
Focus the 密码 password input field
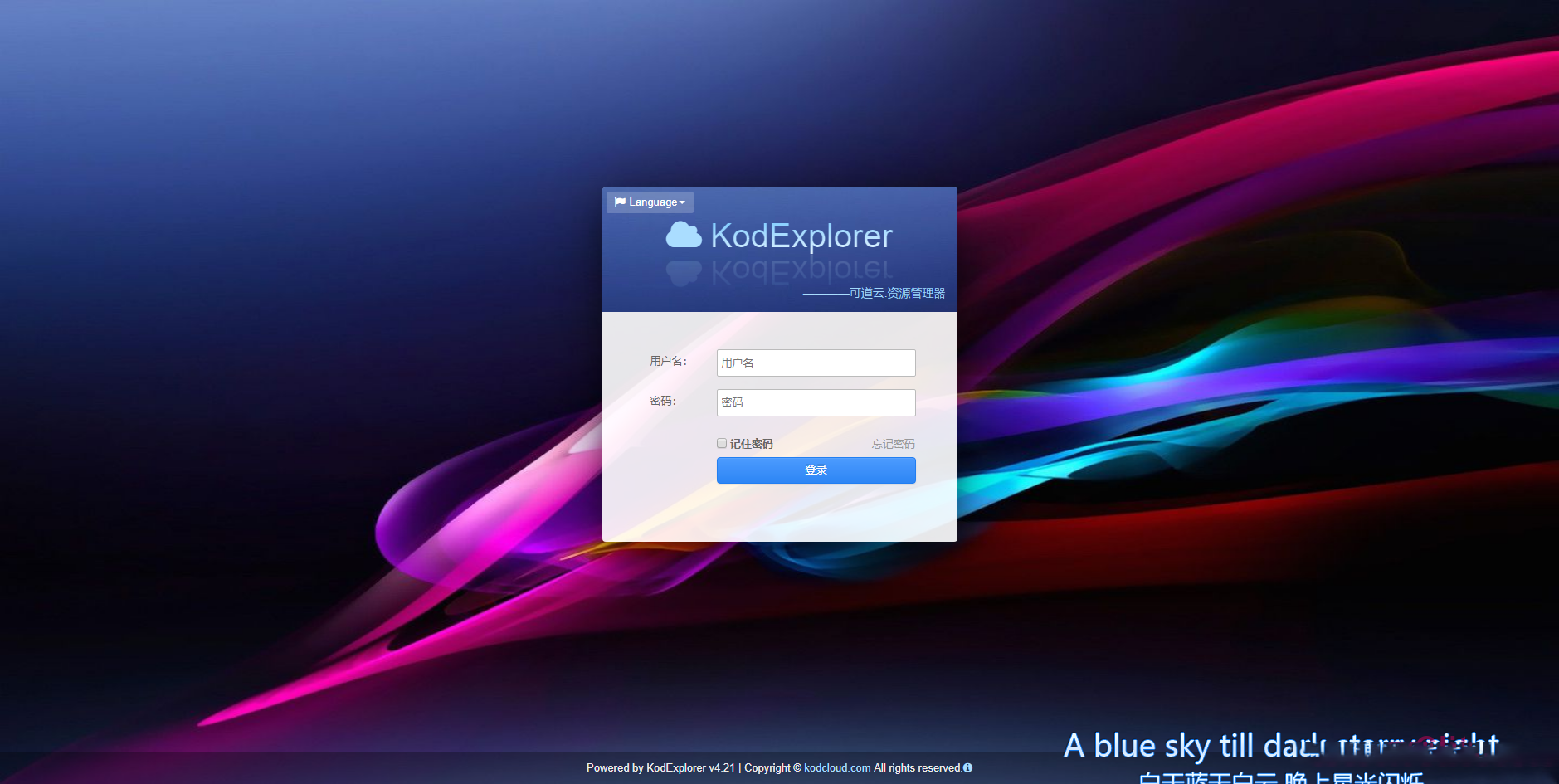pyautogui.click(x=816, y=402)
